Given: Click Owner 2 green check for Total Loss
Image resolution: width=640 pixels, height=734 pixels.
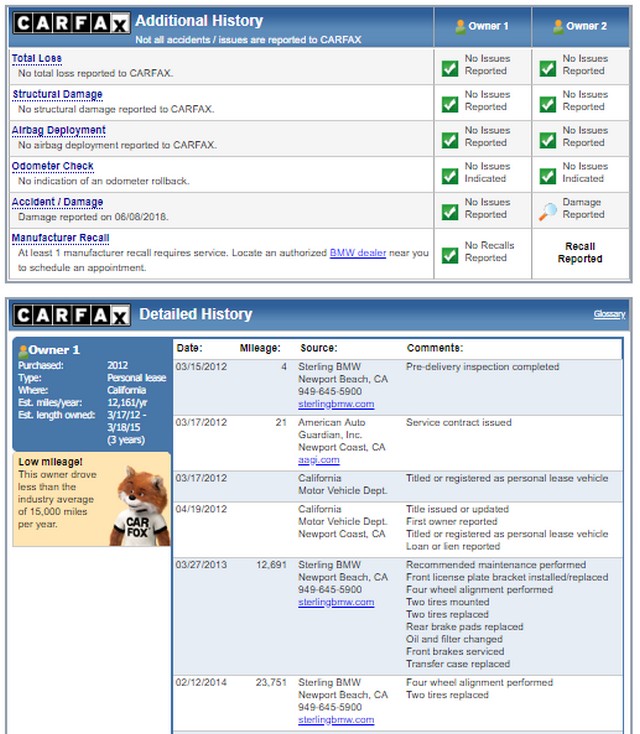Looking at the screenshot, I should coord(548,68).
